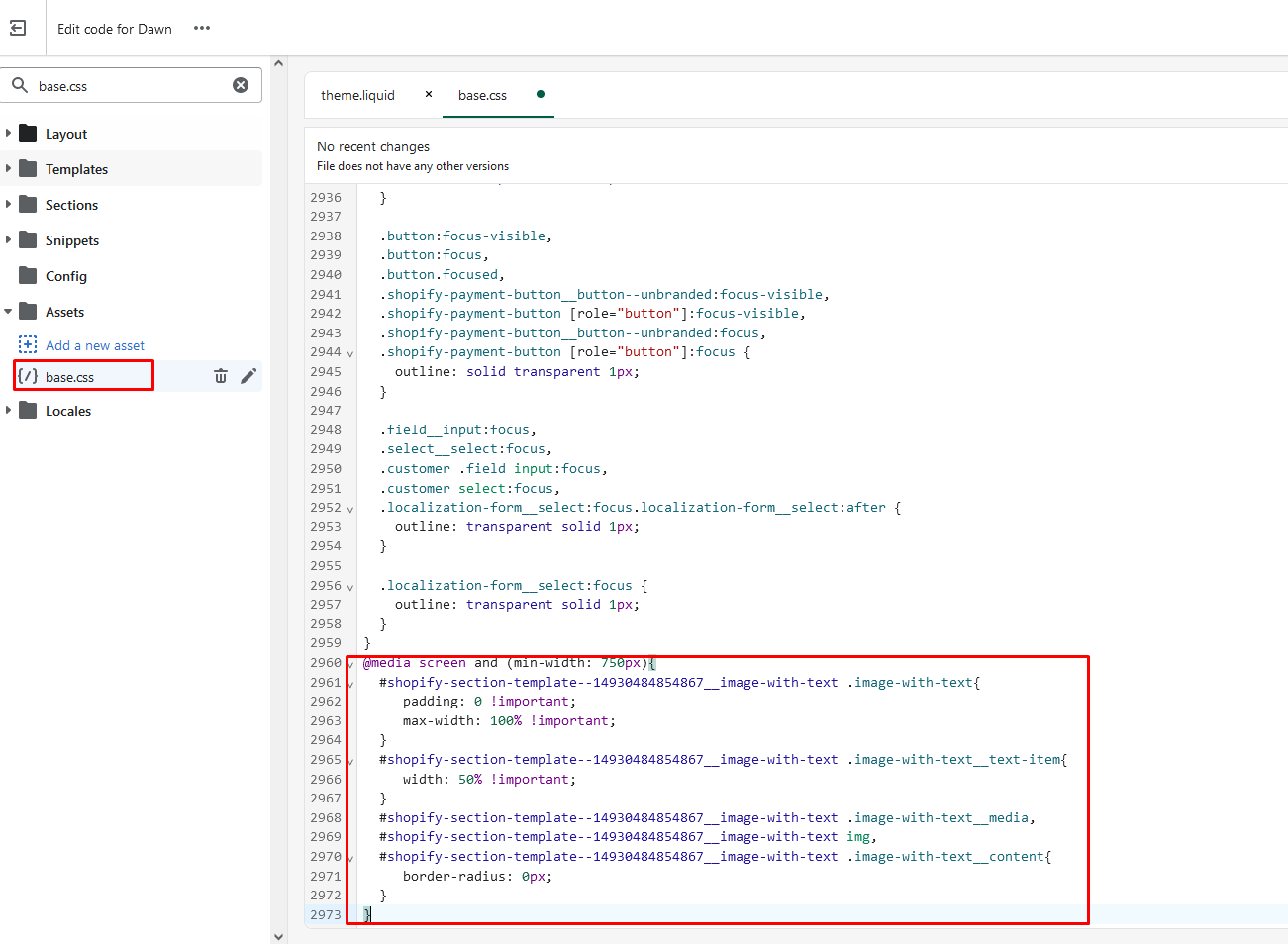Switch to the theme.liquid tab
1288x944 pixels.
point(357,95)
